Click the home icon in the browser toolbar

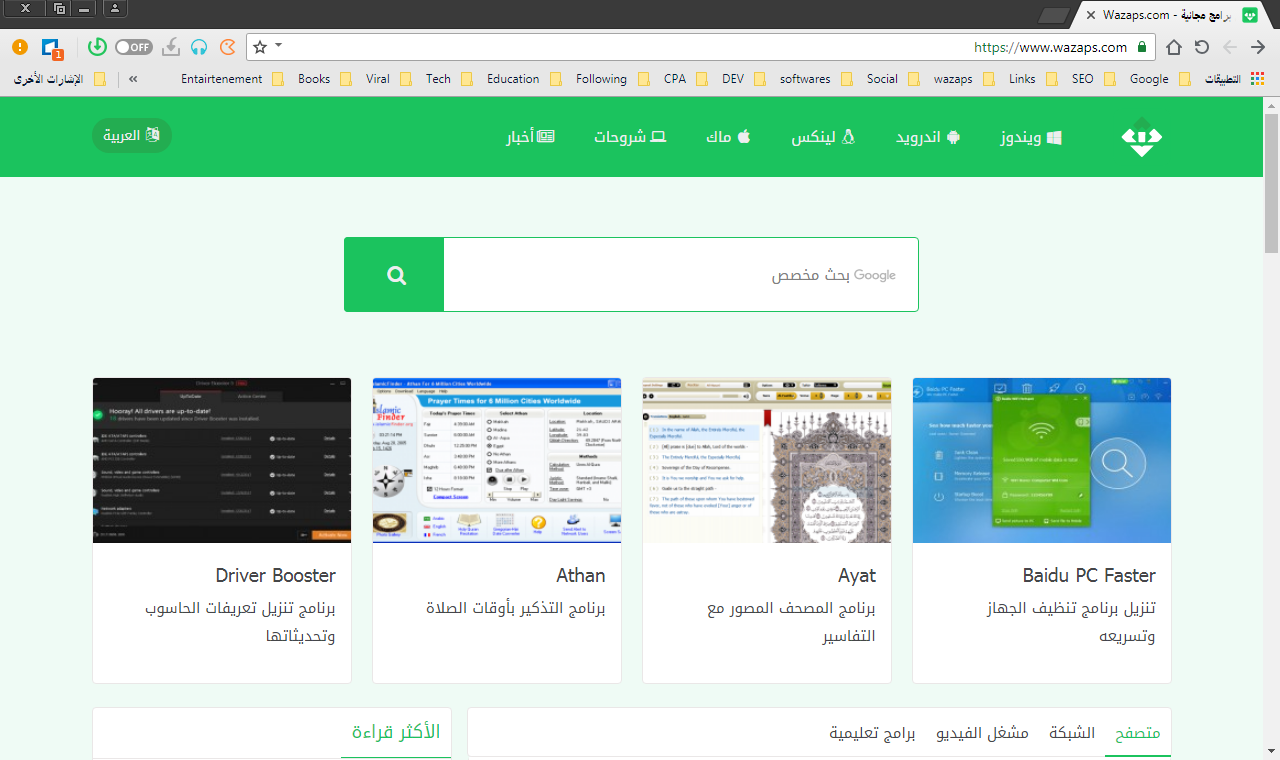1174,47
